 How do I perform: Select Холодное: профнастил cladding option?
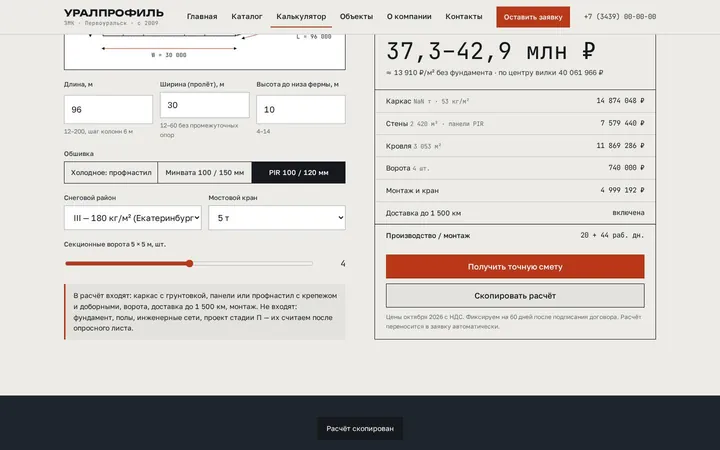pos(111,173)
